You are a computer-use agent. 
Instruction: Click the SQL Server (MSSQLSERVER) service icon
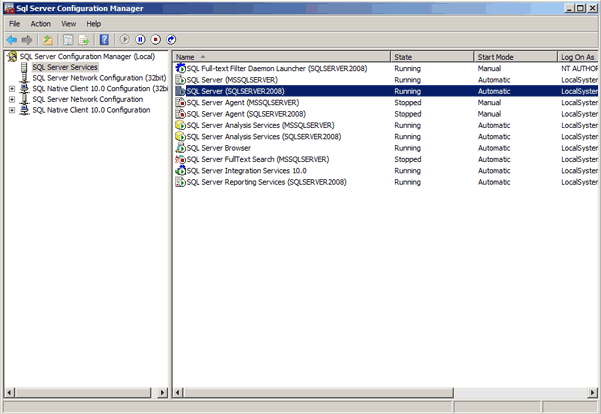pos(181,80)
